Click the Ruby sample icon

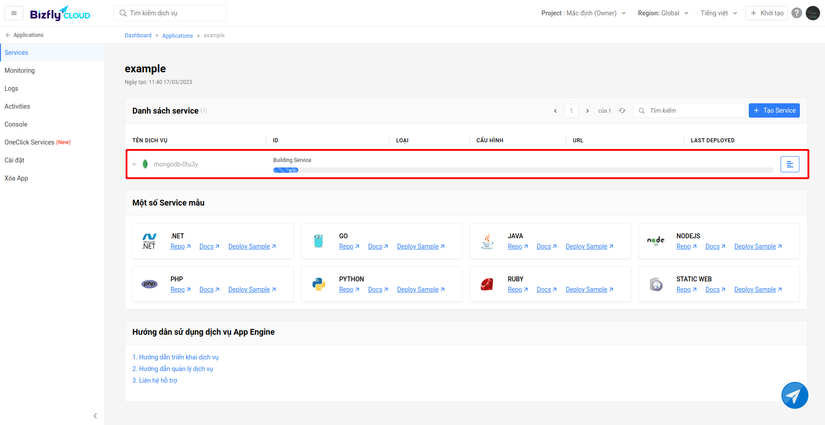point(487,284)
